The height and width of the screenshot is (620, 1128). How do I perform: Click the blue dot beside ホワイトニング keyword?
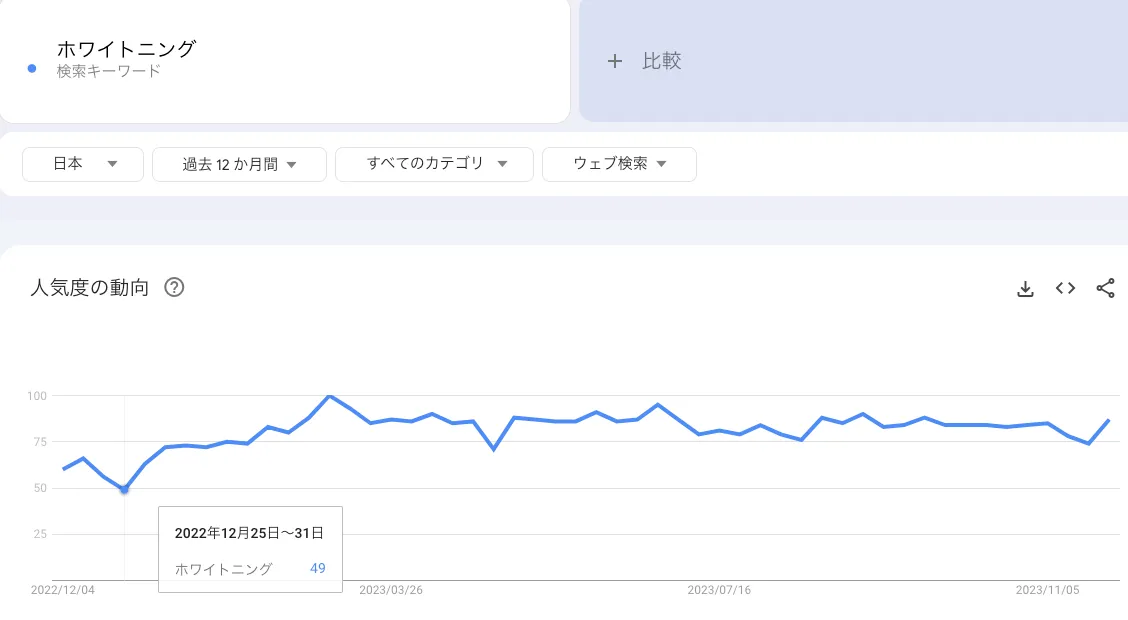coord(31,70)
